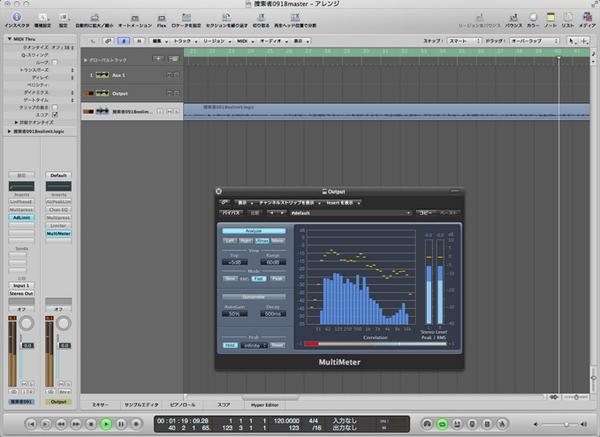Select Fast RMS mode in MultiMeter

pyautogui.click(x=259, y=279)
